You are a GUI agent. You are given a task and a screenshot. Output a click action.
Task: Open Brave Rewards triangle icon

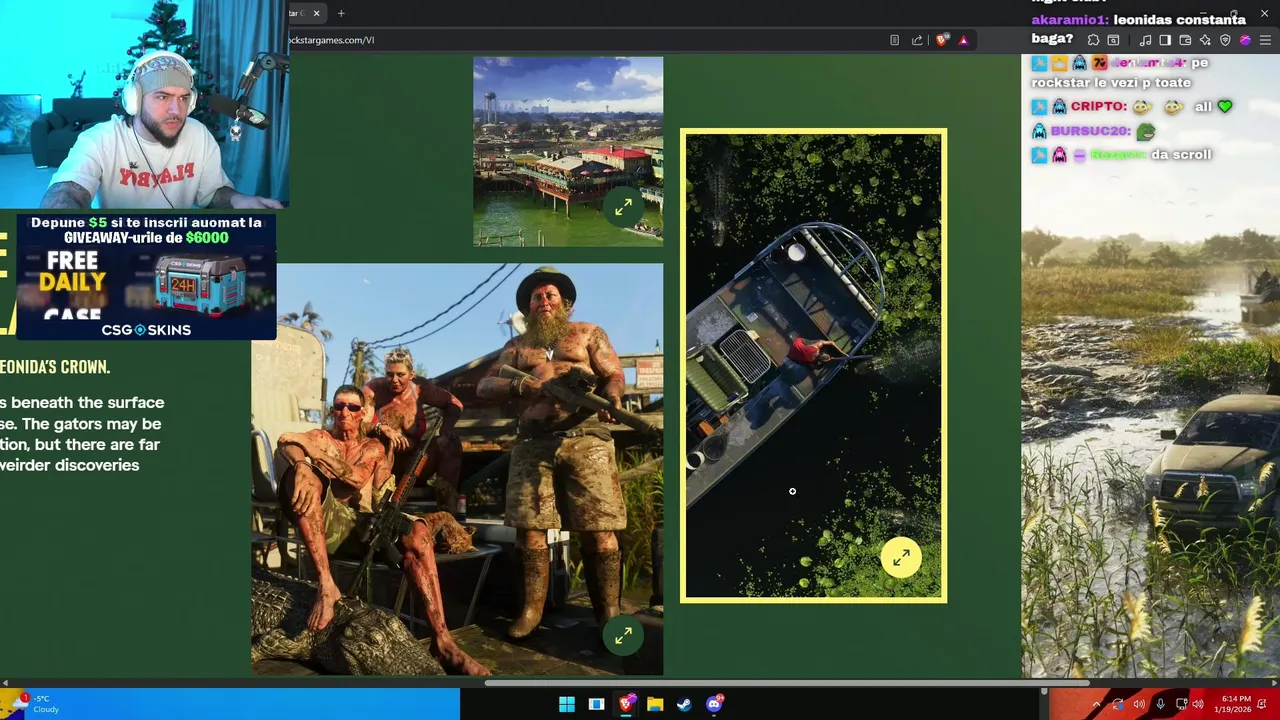click(963, 40)
